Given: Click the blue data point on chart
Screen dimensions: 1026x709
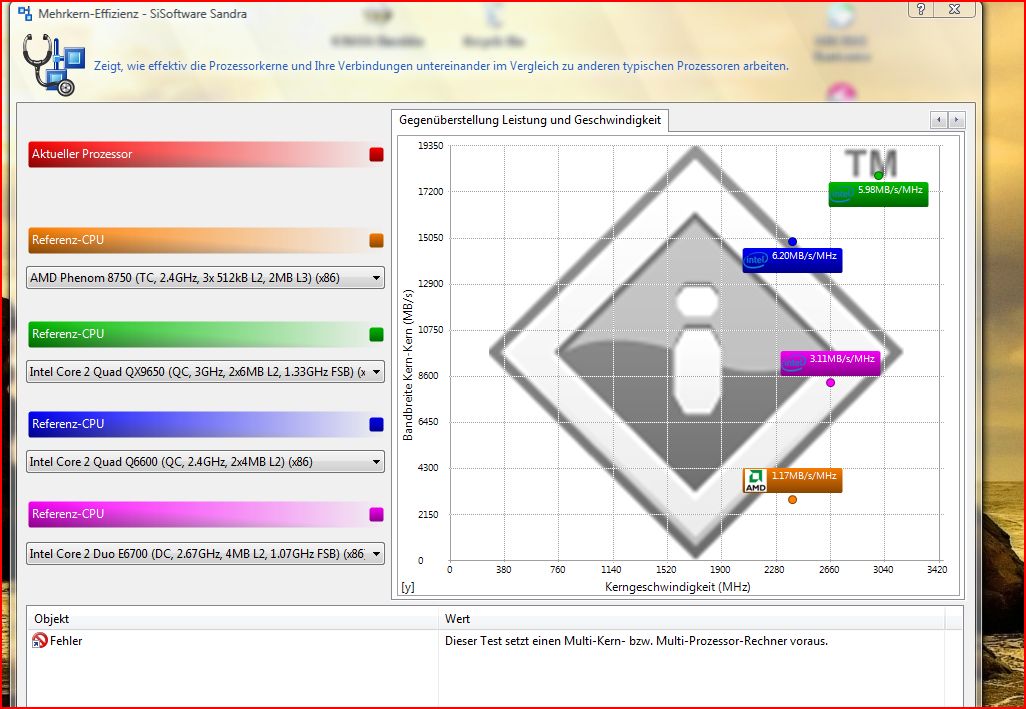Looking at the screenshot, I should [792, 241].
